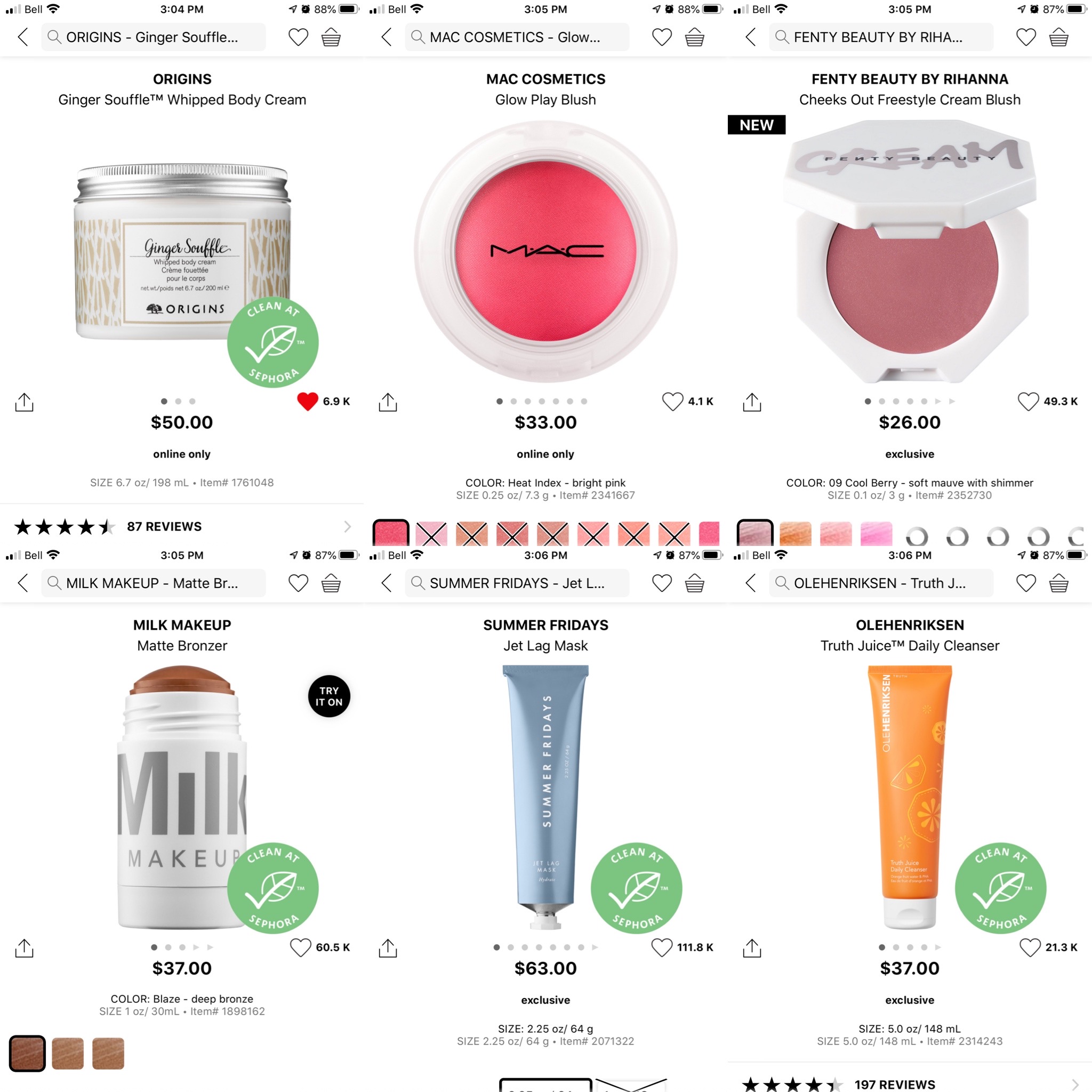The width and height of the screenshot is (1092, 1092).
Task: Tap search bar with SUMMER FRIDAYS - Jet L...
Action: (517, 583)
